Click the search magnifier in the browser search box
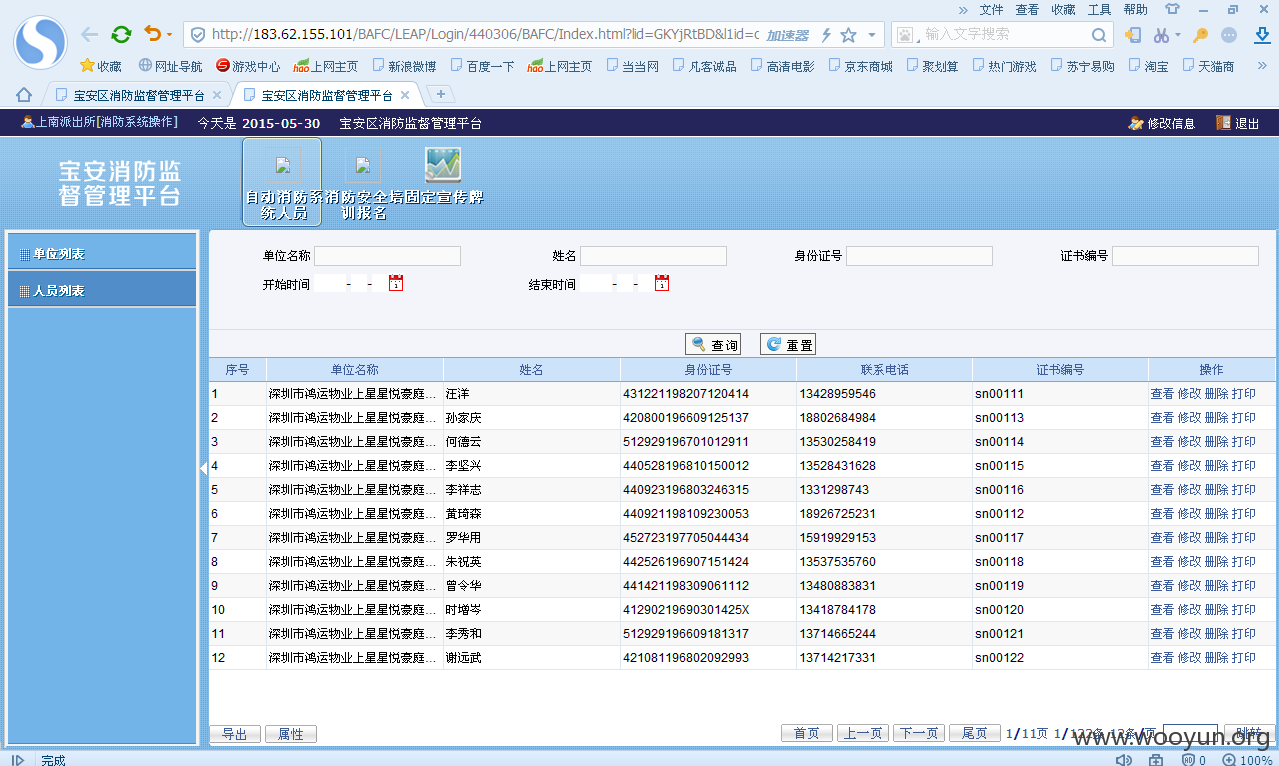The width and height of the screenshot is (1279, 766). (1098, 35)
